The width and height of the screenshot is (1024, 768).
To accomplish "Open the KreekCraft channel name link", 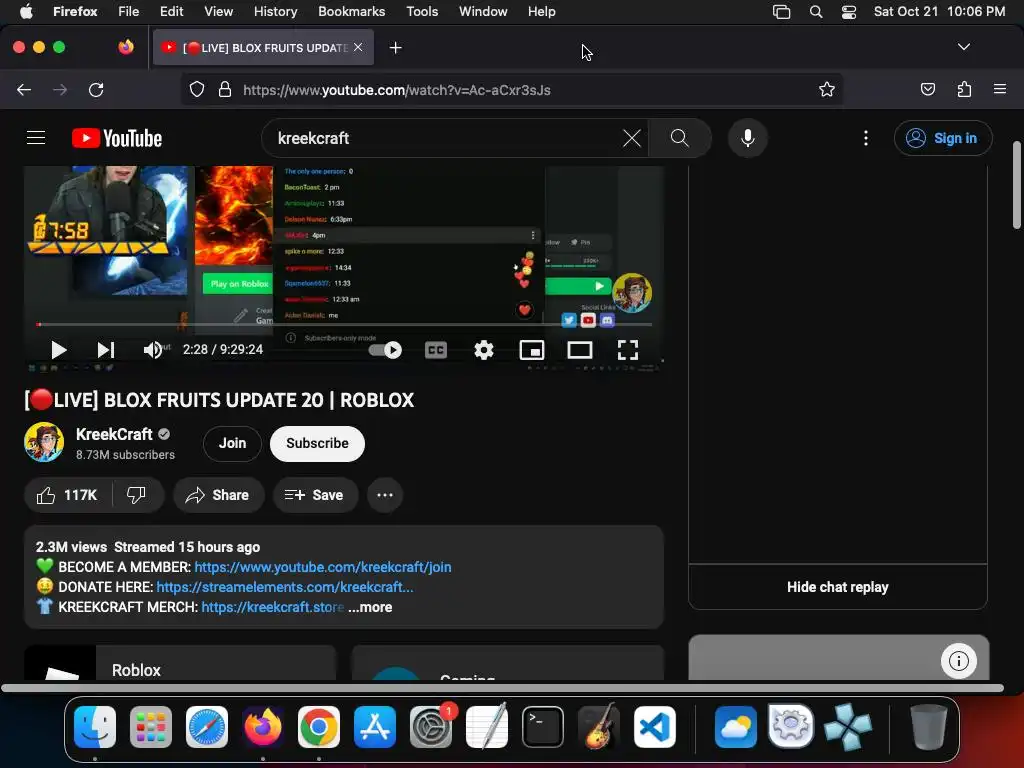I will [x=114, y=434].
